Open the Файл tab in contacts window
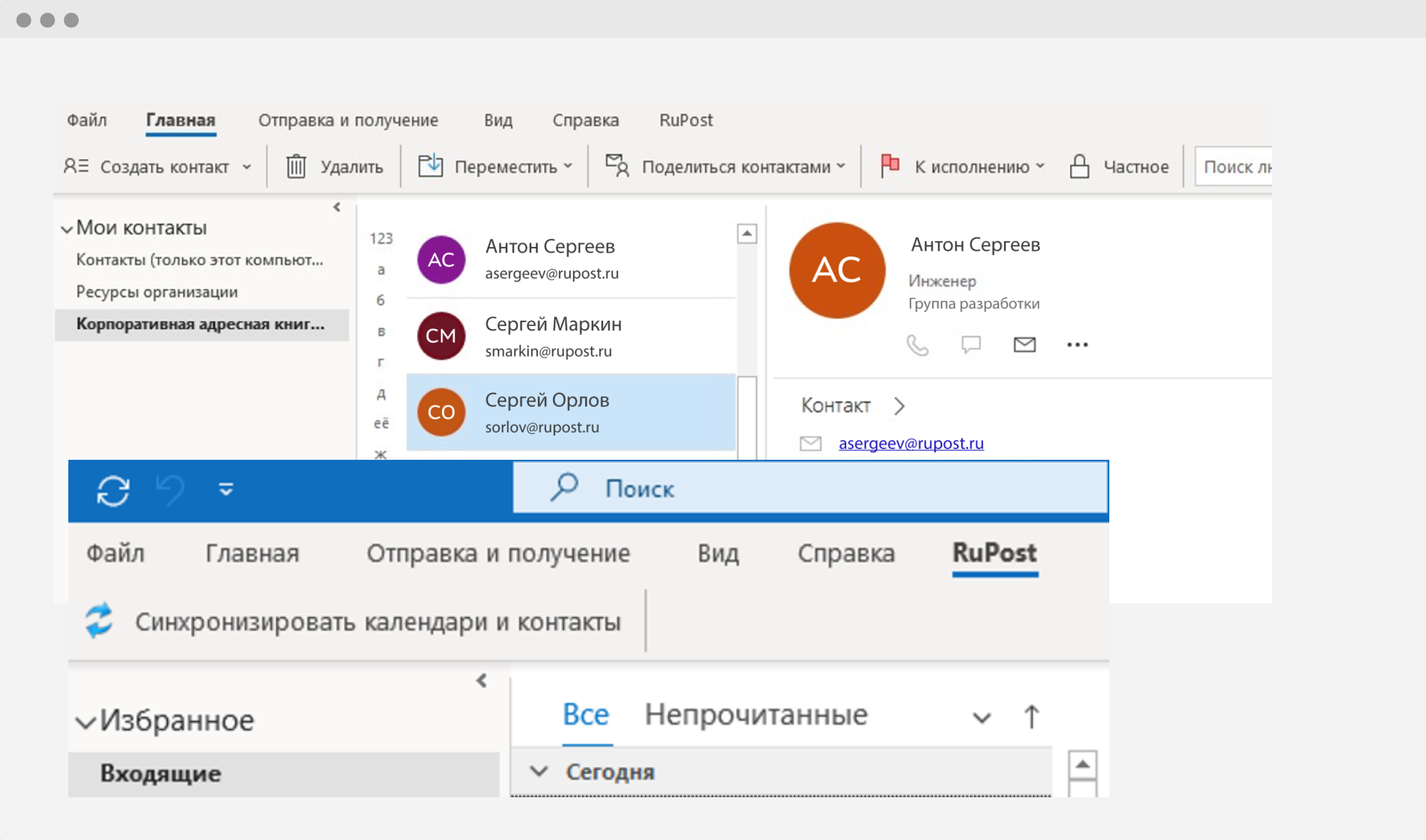The image size is (1426, 840). [87, 120]
